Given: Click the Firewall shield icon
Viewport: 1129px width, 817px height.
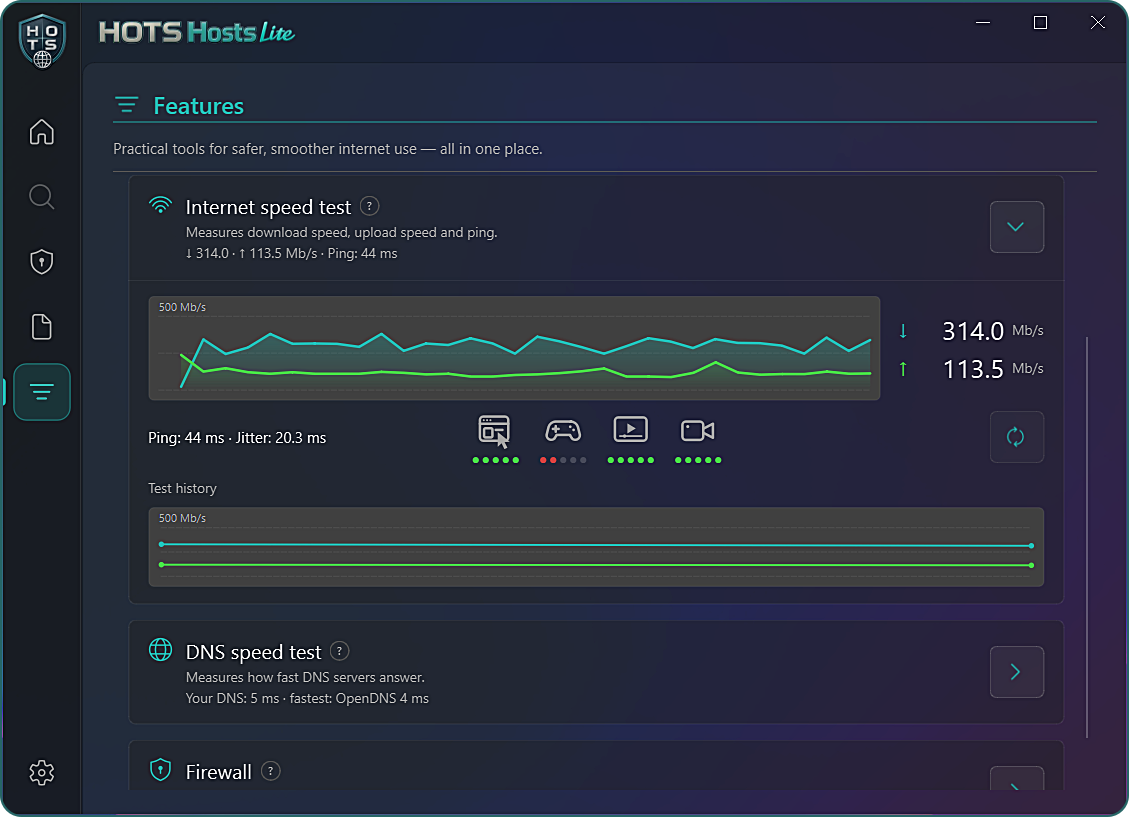Looking at the screenshot, I should tap(161, 769).
